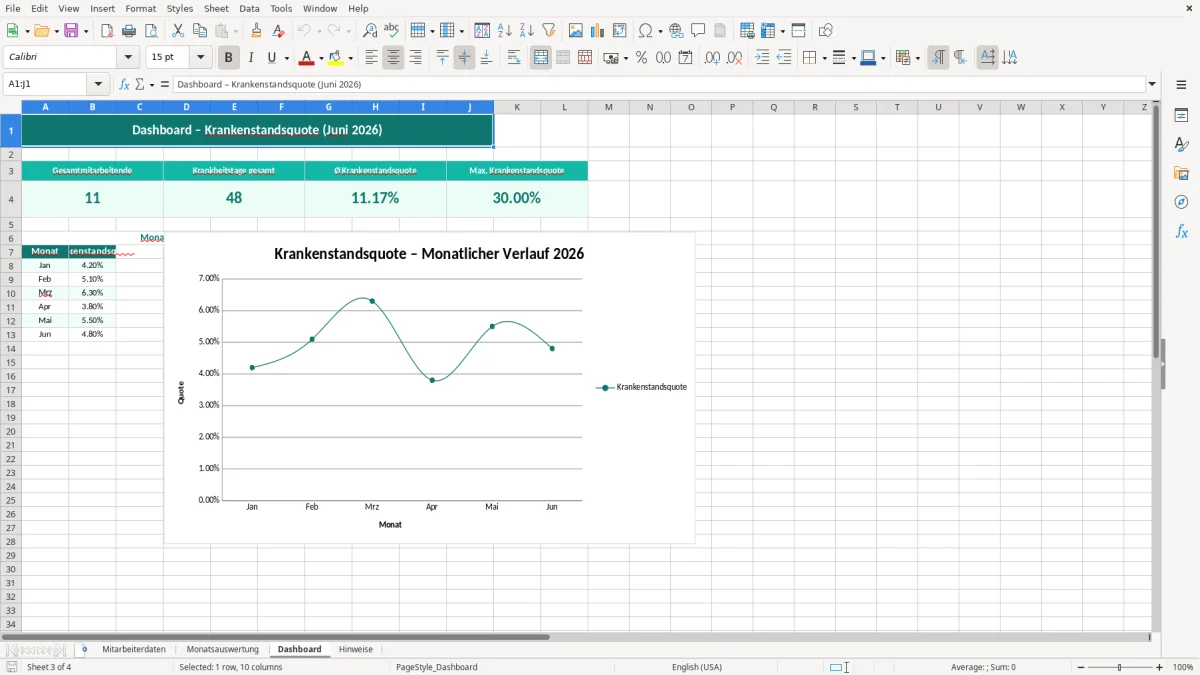Viewport: 1200px width, 675px height.
Task: Open Background Color dropdown arrow
Action: pos(350,58)
